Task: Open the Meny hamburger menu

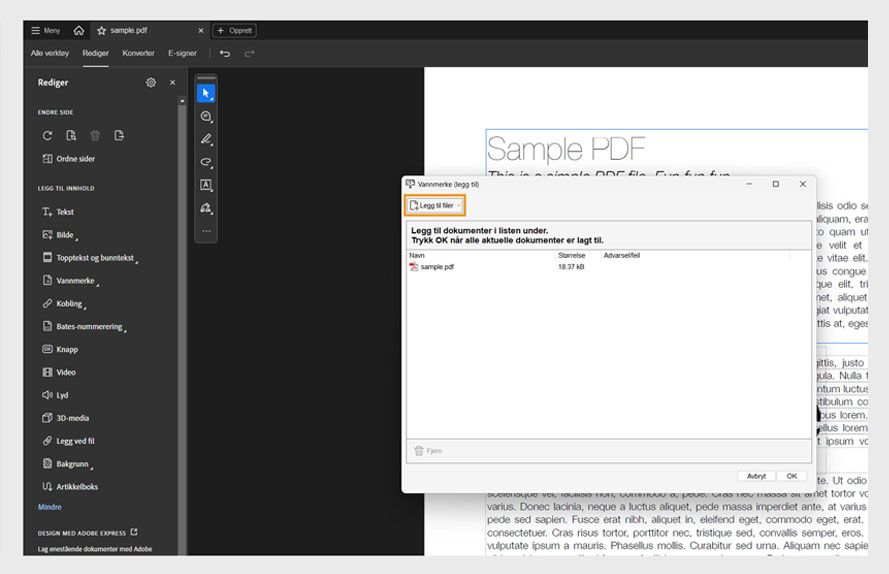Action: pos(45,31)
